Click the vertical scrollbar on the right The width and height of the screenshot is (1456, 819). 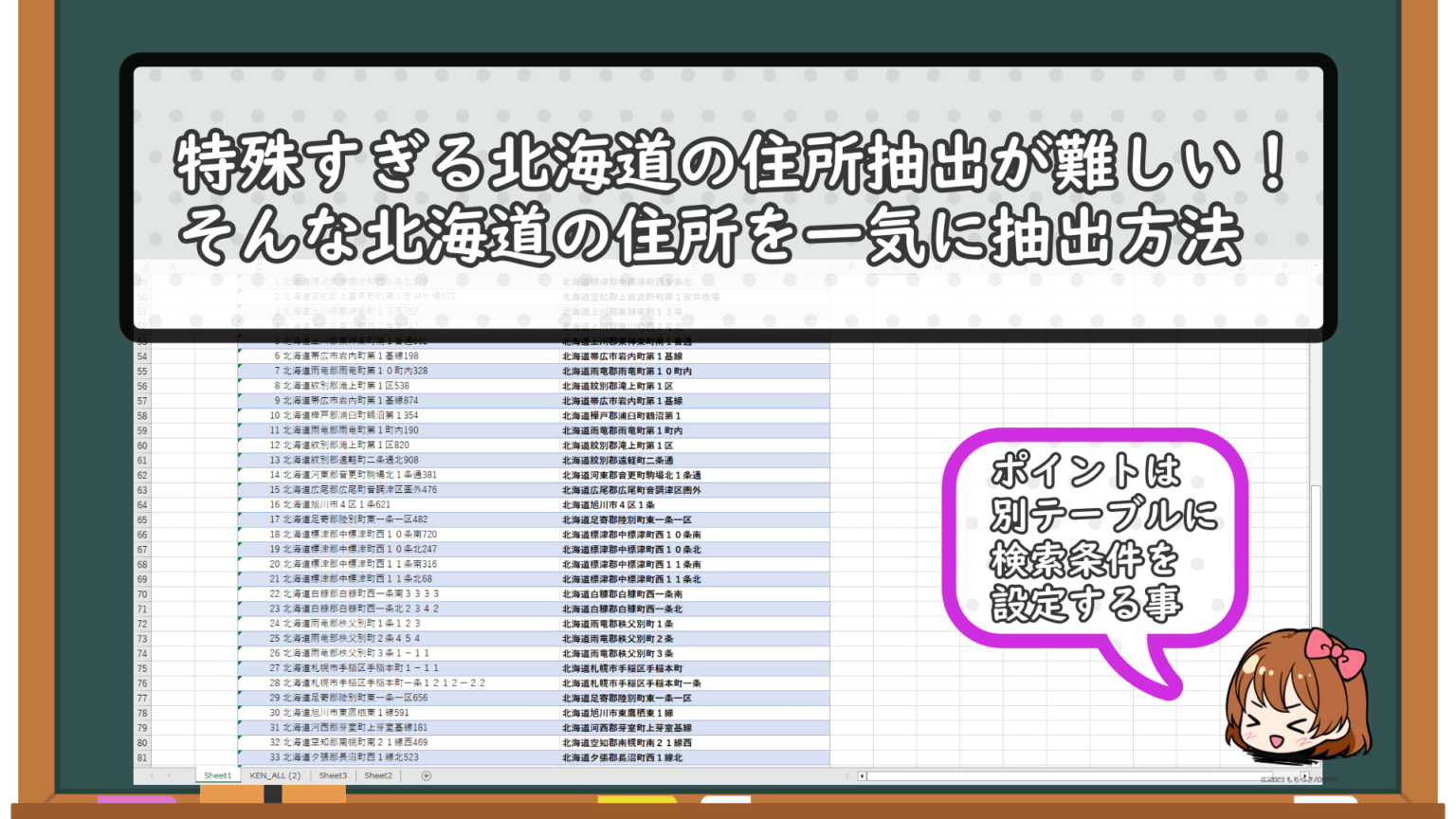[x=1316, y=569]
